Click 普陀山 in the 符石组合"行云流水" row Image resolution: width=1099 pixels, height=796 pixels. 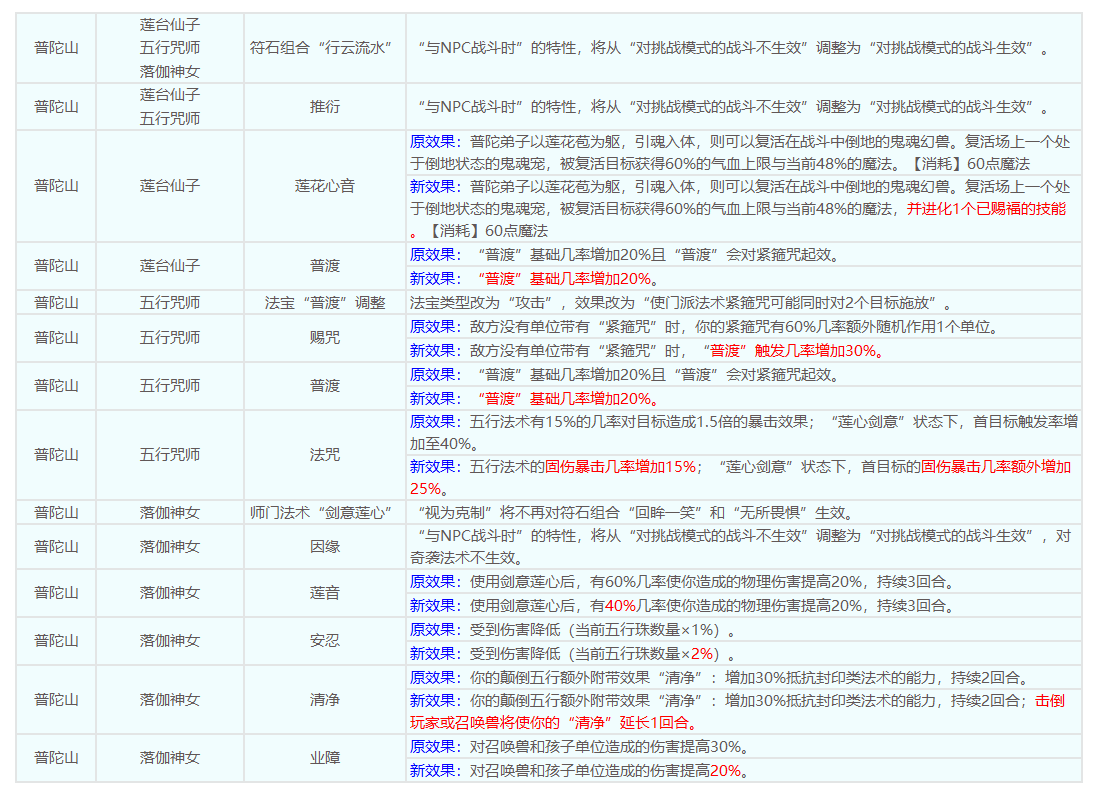(56, 48)
